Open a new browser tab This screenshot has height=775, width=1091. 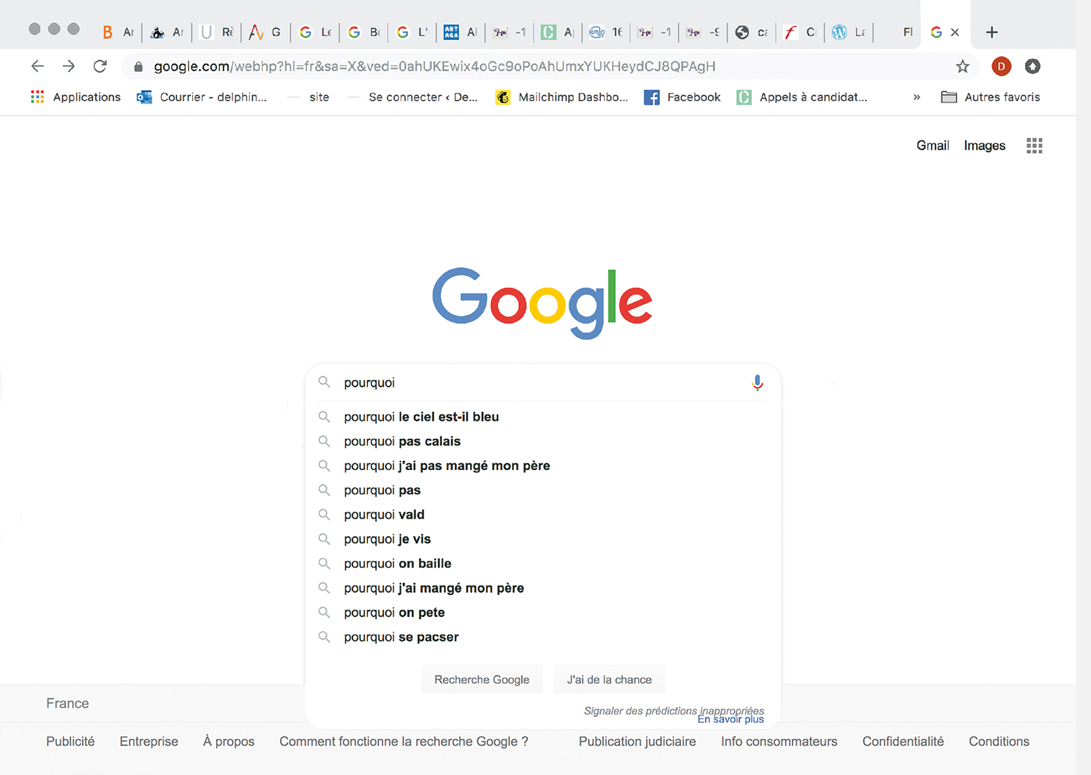coord(991,32)
